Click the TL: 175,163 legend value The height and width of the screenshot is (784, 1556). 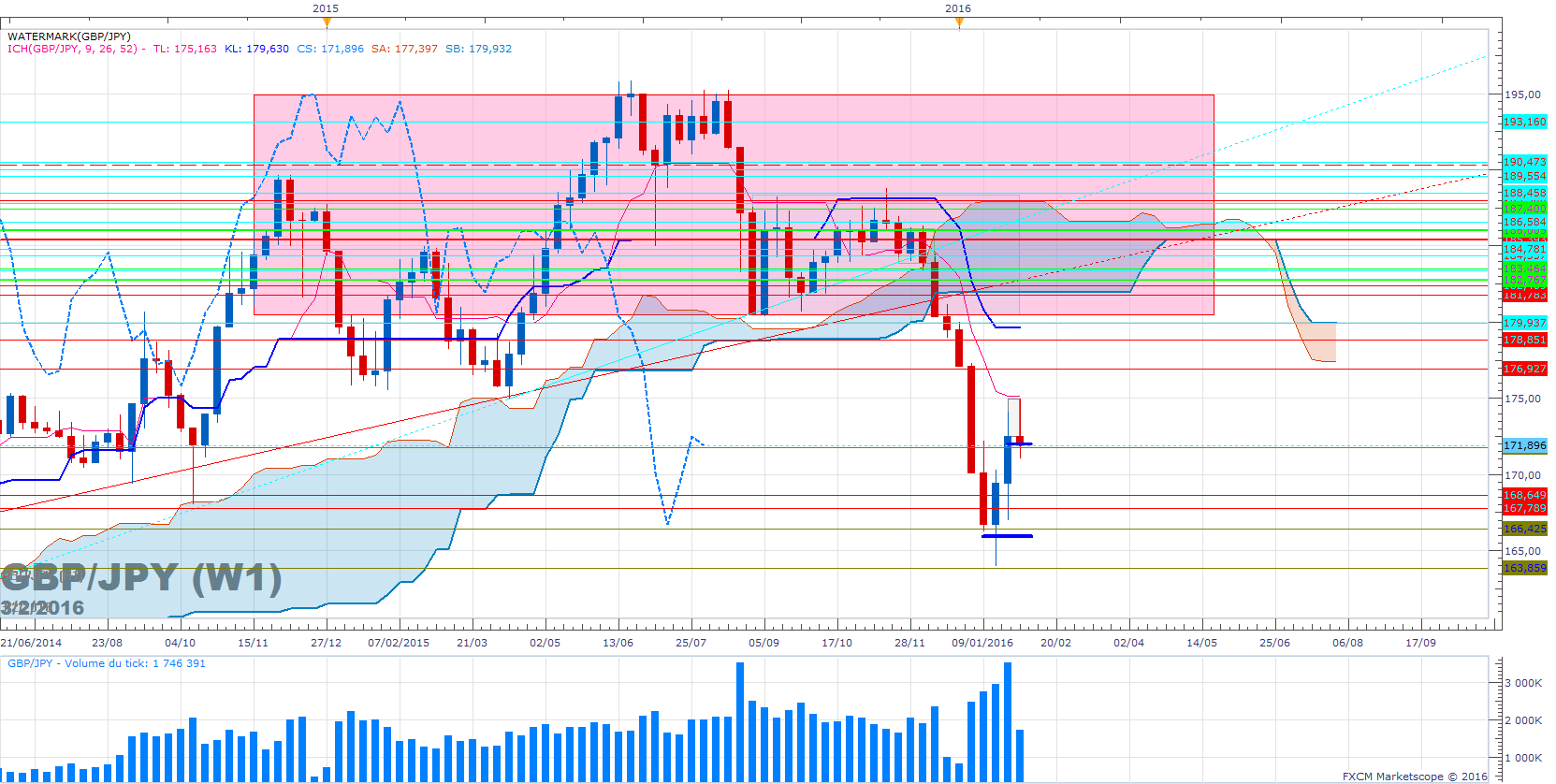(x=184, y=49)
